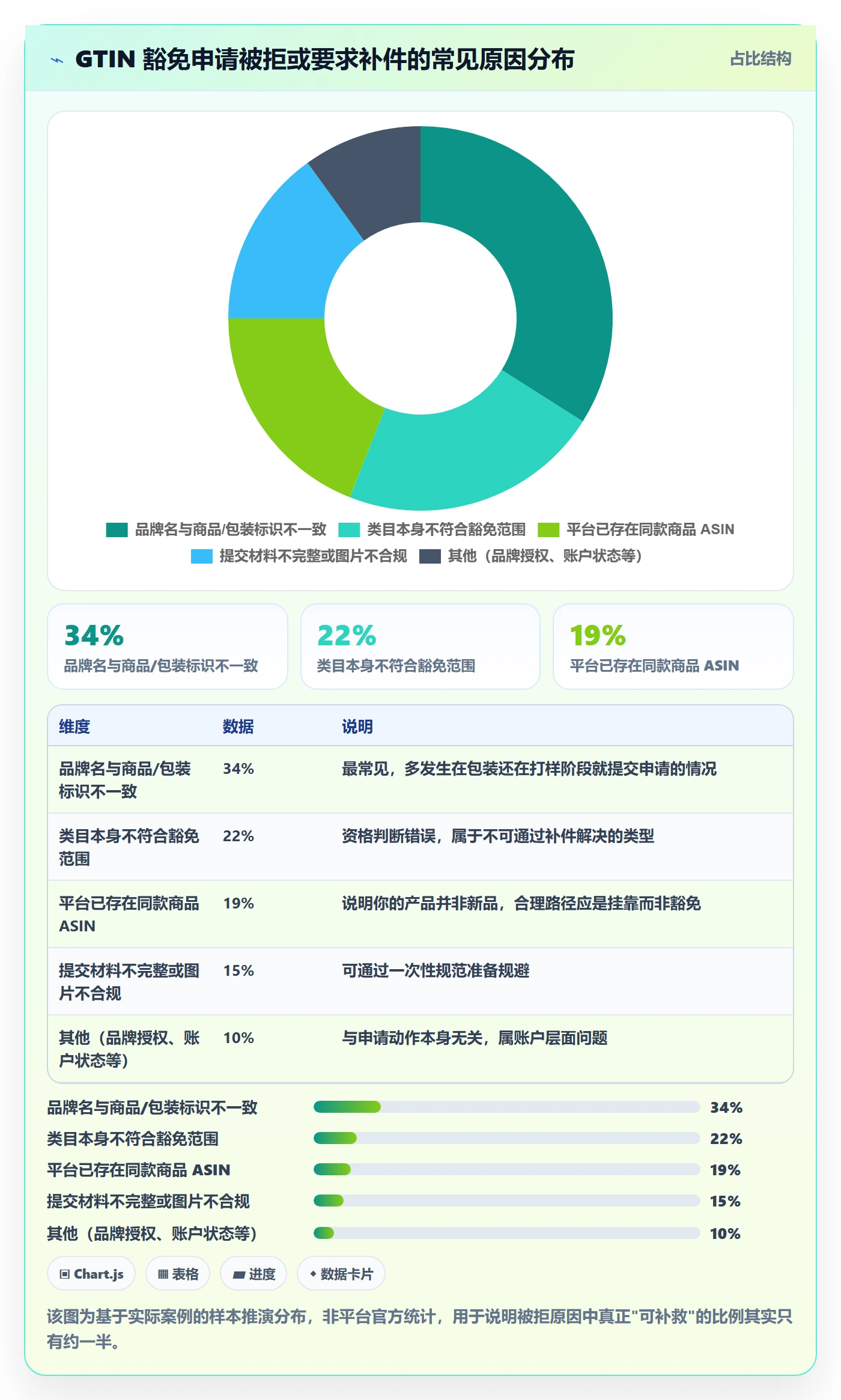Screen dimensions: 841x1400
Task: Click "15%" in the table's 数据 column
Action: point(238,971)
